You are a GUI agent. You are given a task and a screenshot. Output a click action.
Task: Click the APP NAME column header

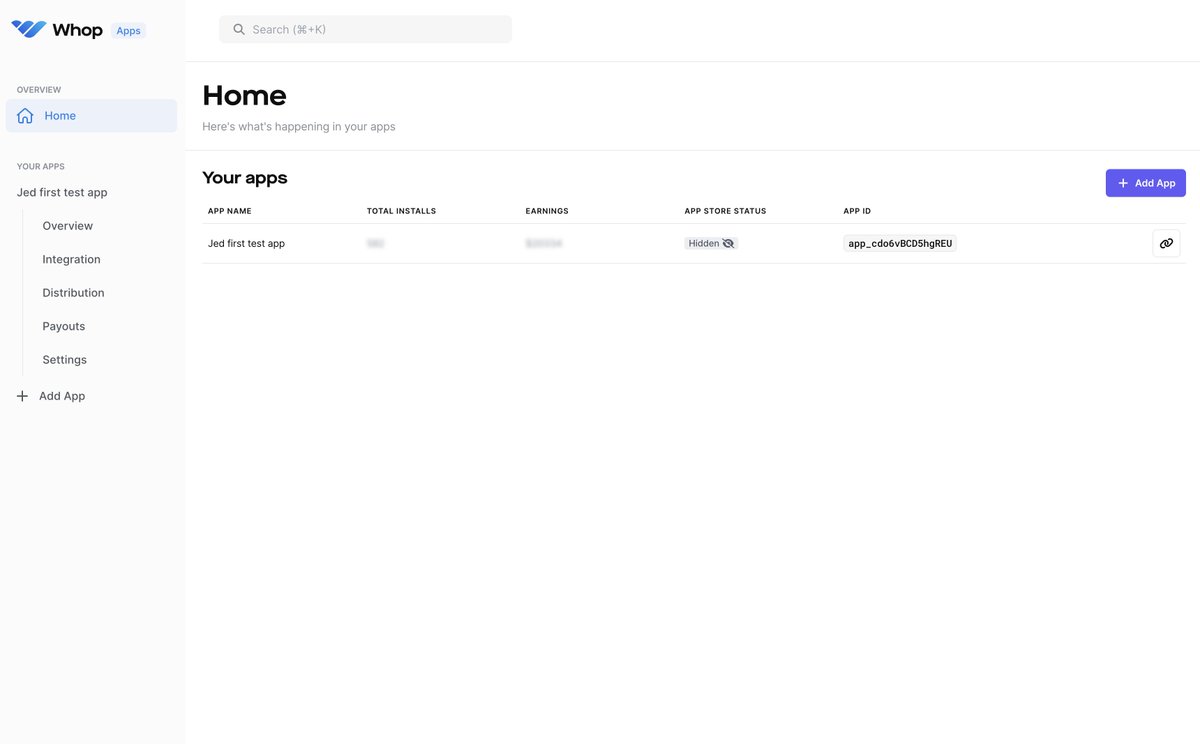[x=230, y=211]
